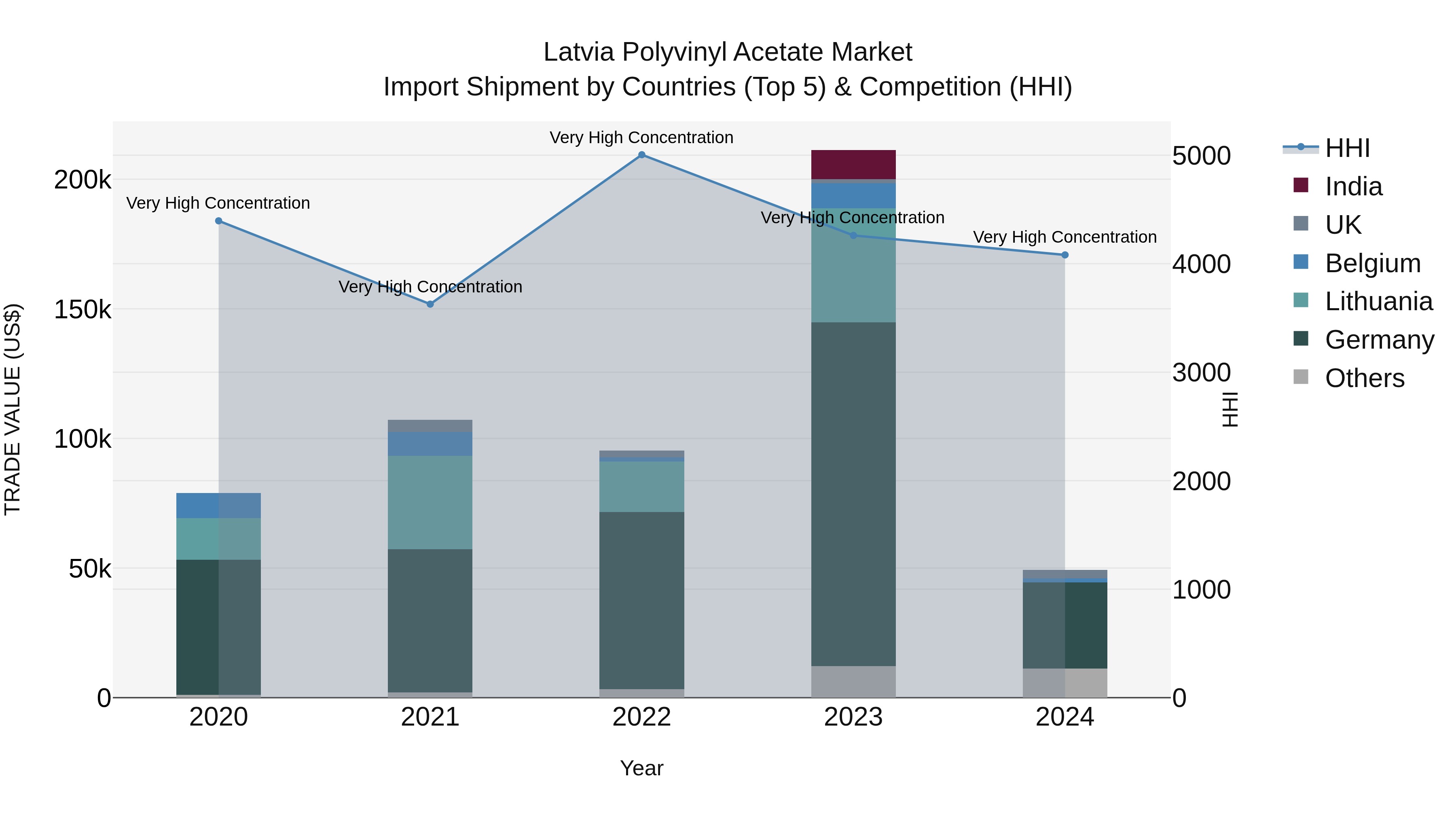This screenshot has height=819, width=1456.
Task: Click the 5000 right axis tick label
Action: 1201,156
